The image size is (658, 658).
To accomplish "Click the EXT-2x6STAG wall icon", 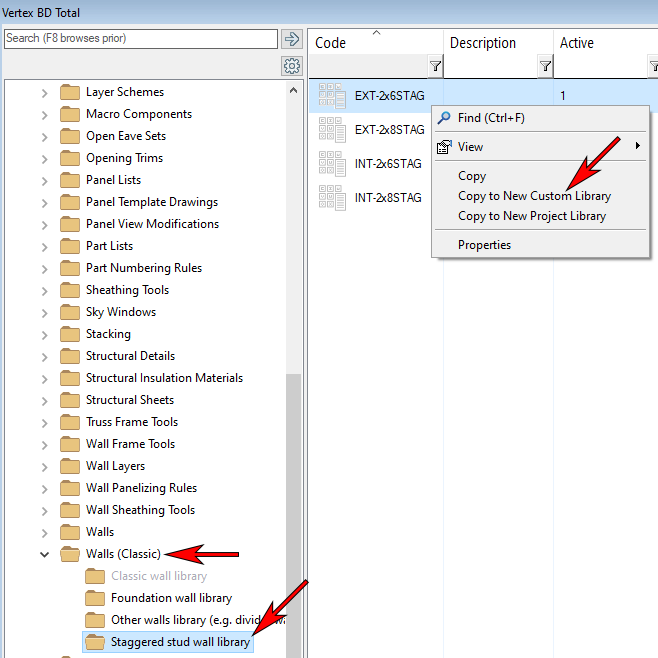I will pos(332,96).
